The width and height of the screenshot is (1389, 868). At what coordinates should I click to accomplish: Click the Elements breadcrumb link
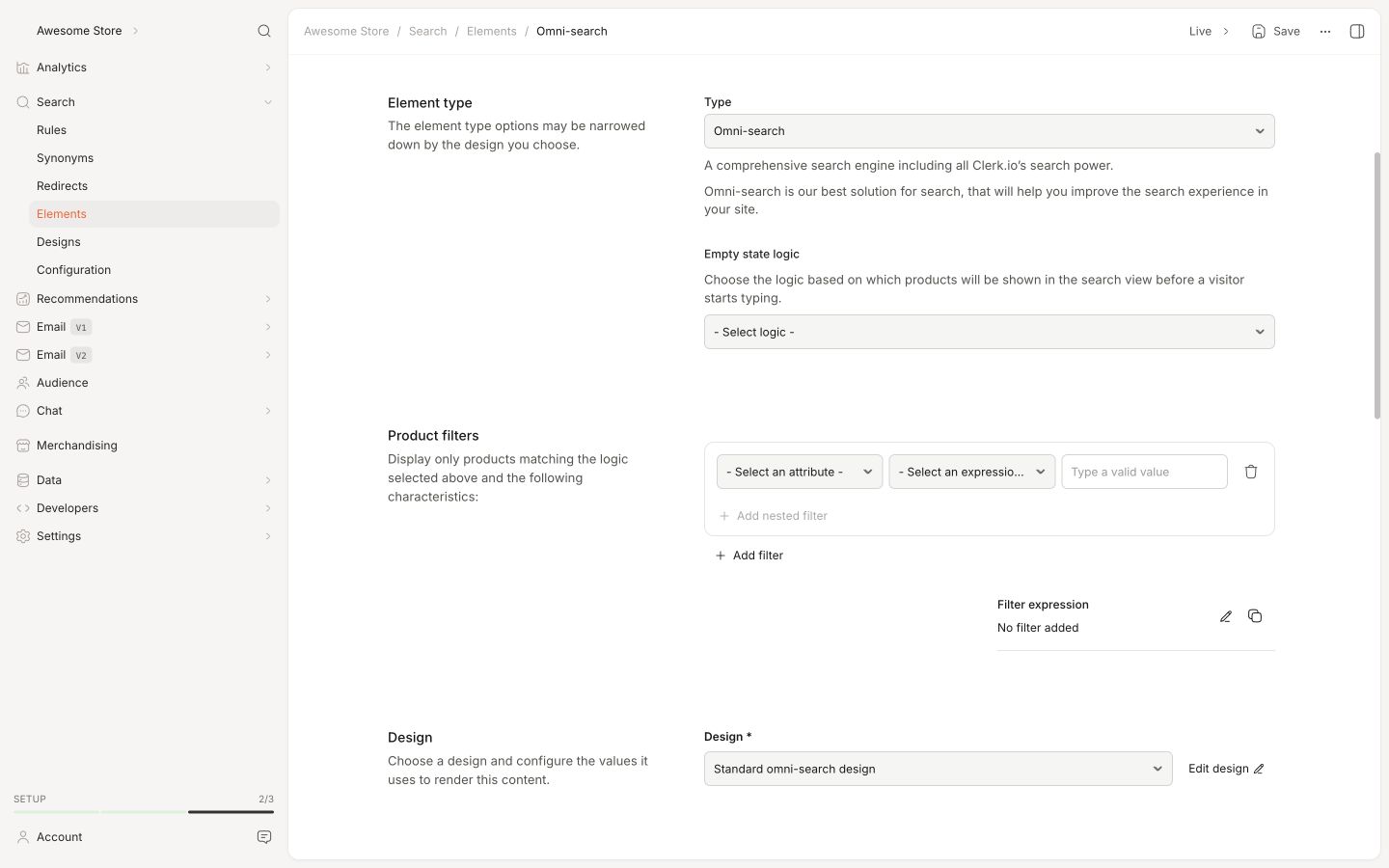tap(492, 32)
